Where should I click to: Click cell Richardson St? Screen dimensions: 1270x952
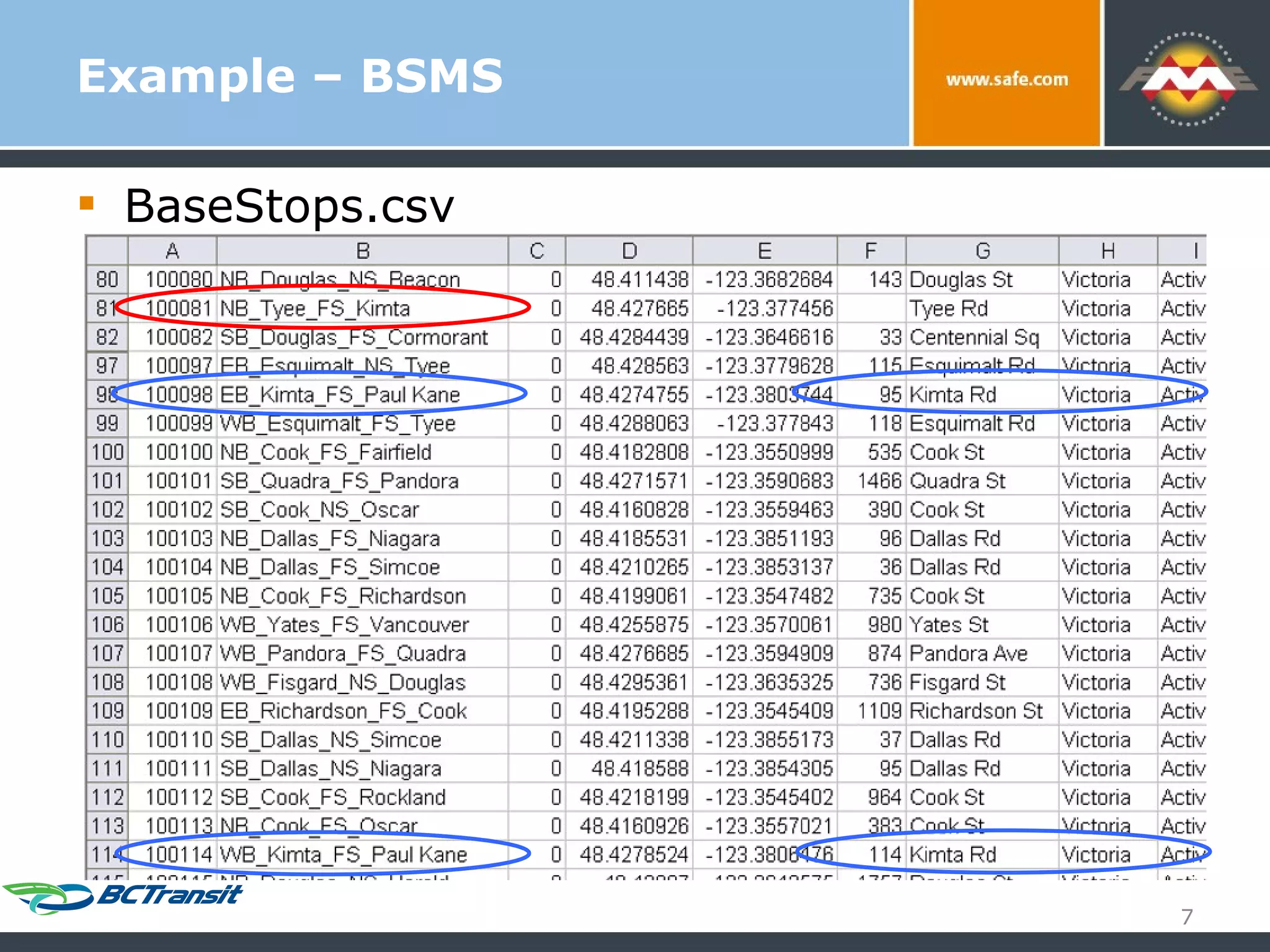pos(982,711)
